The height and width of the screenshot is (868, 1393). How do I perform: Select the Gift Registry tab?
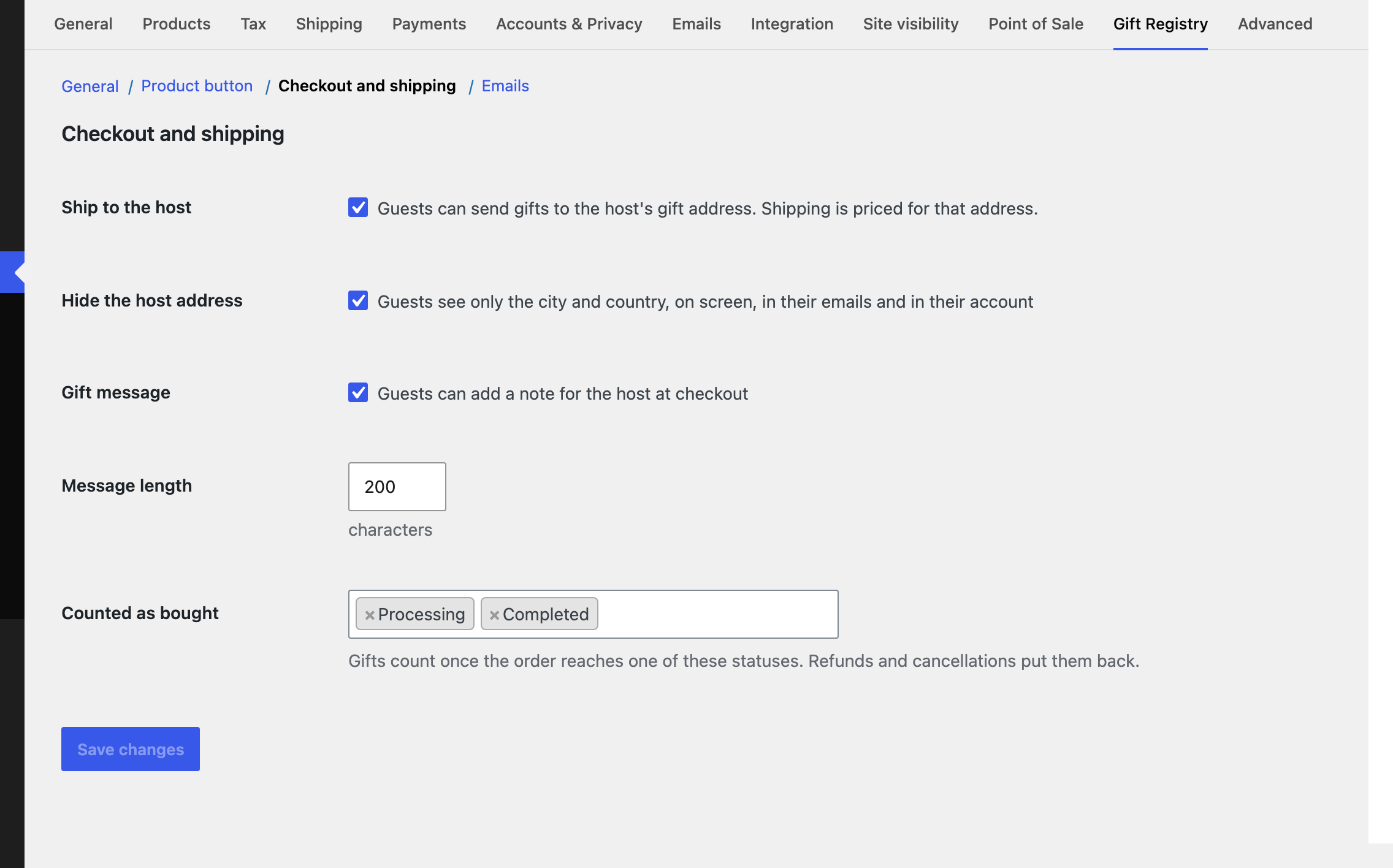1161,24
